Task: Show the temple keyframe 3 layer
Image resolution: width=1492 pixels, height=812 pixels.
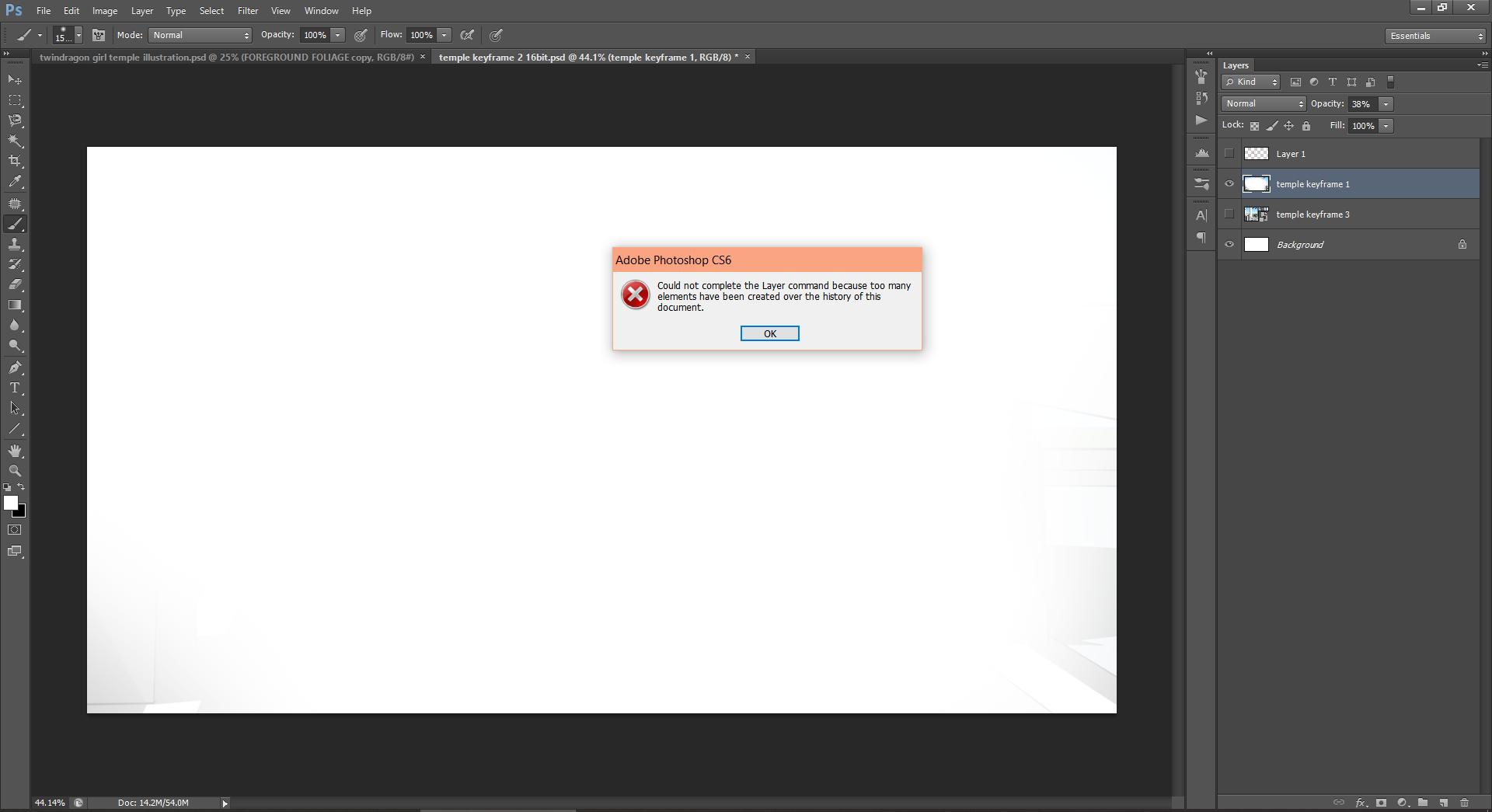Action: pos(1229,214)
